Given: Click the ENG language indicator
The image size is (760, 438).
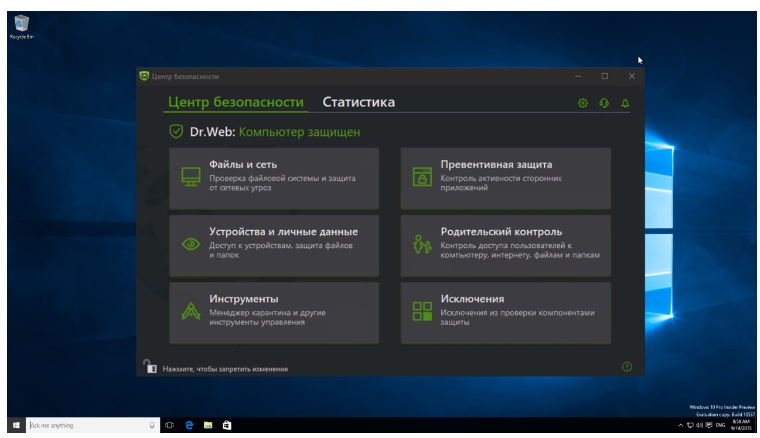Looking at the screenshot, I should (x=720, y=425).
